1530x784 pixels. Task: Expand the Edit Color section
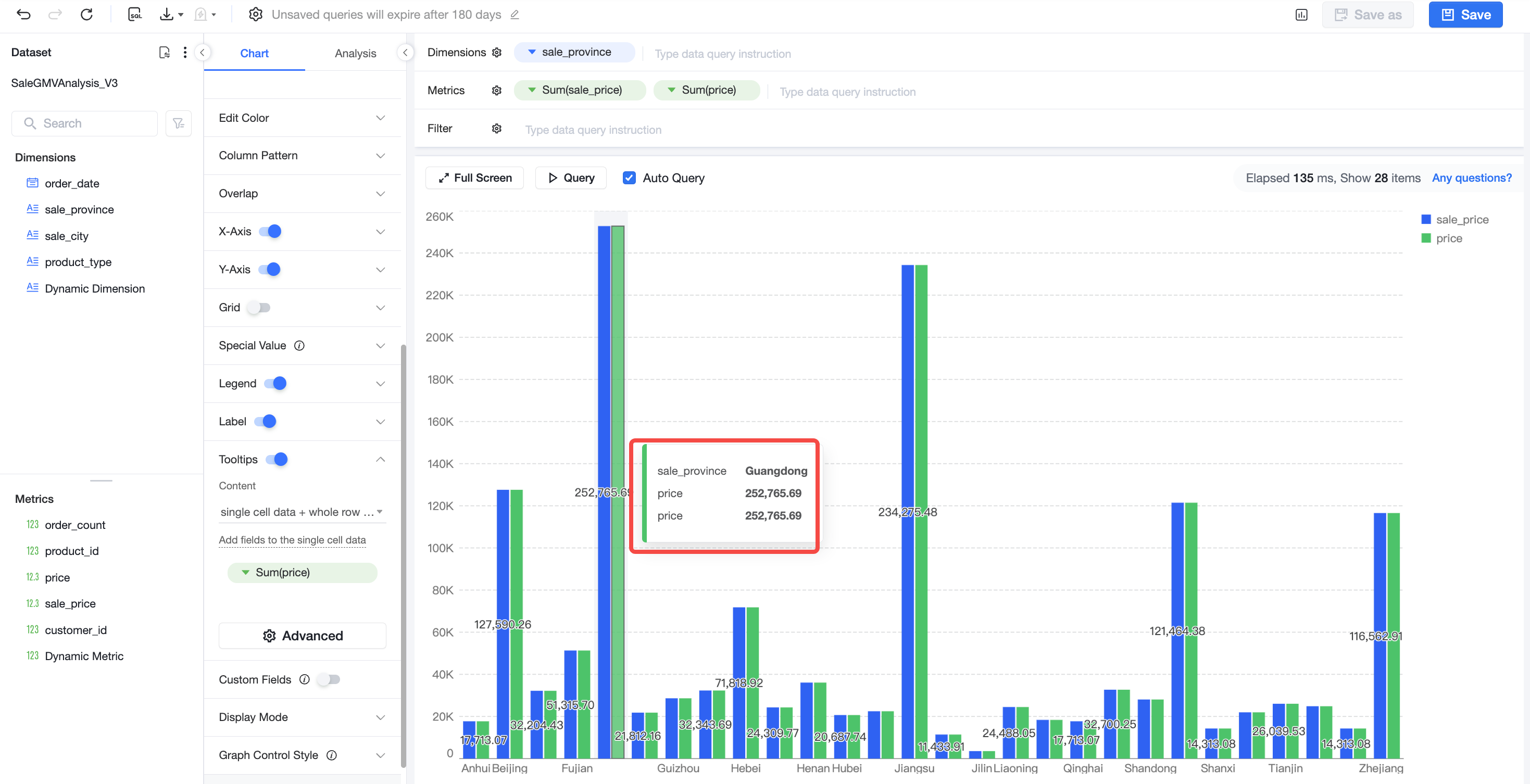click(303, 118)
